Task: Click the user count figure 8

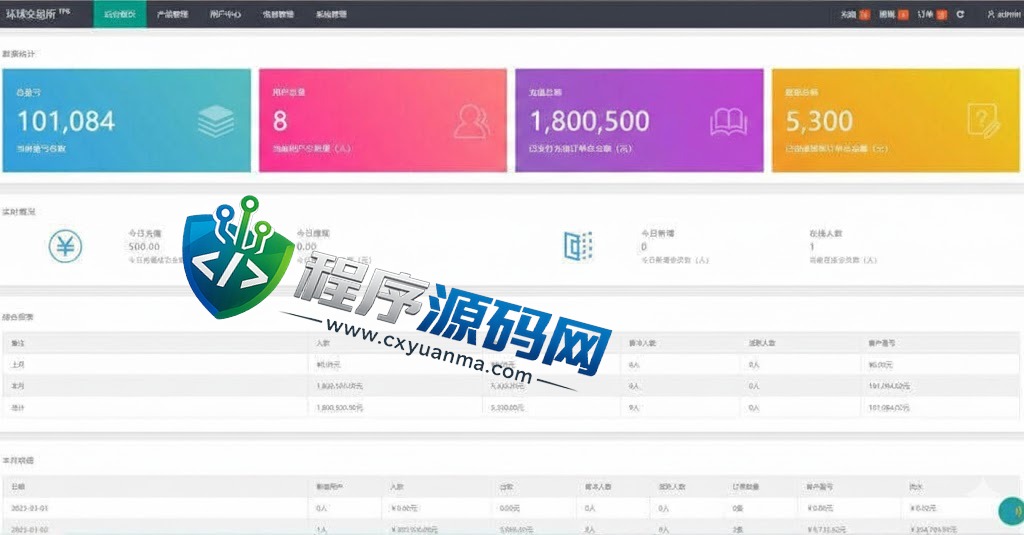Action: [280, 121]
